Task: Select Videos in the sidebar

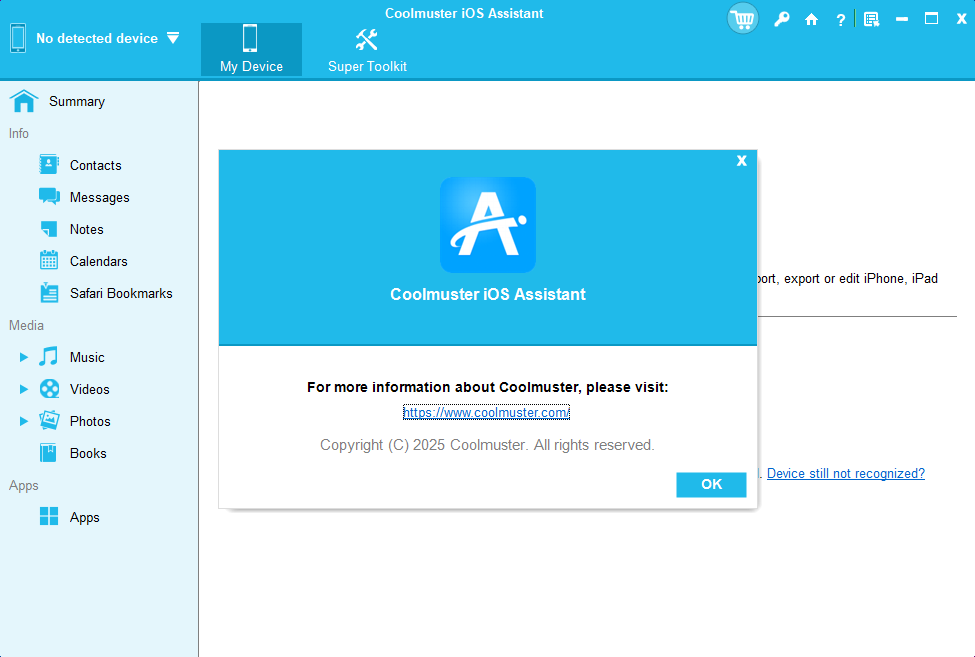Action: pyautogui.click(x=90, y=390)
